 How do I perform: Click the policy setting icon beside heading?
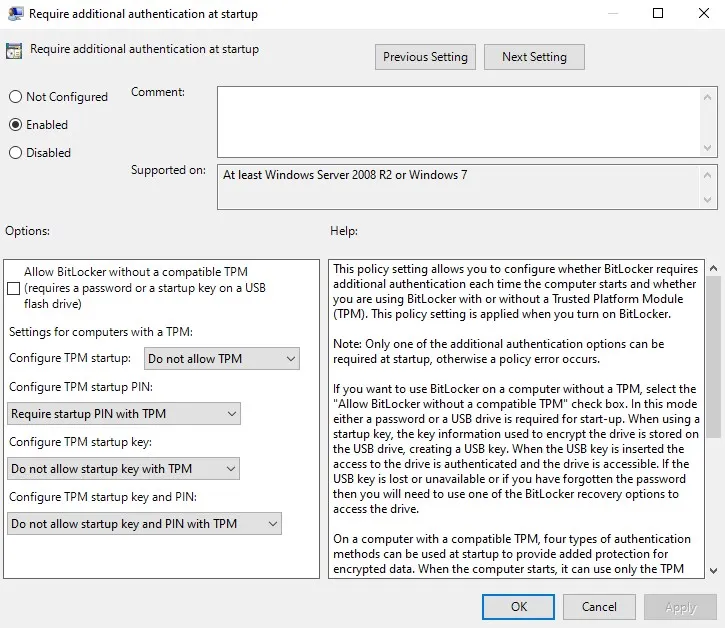coord(14,50)
